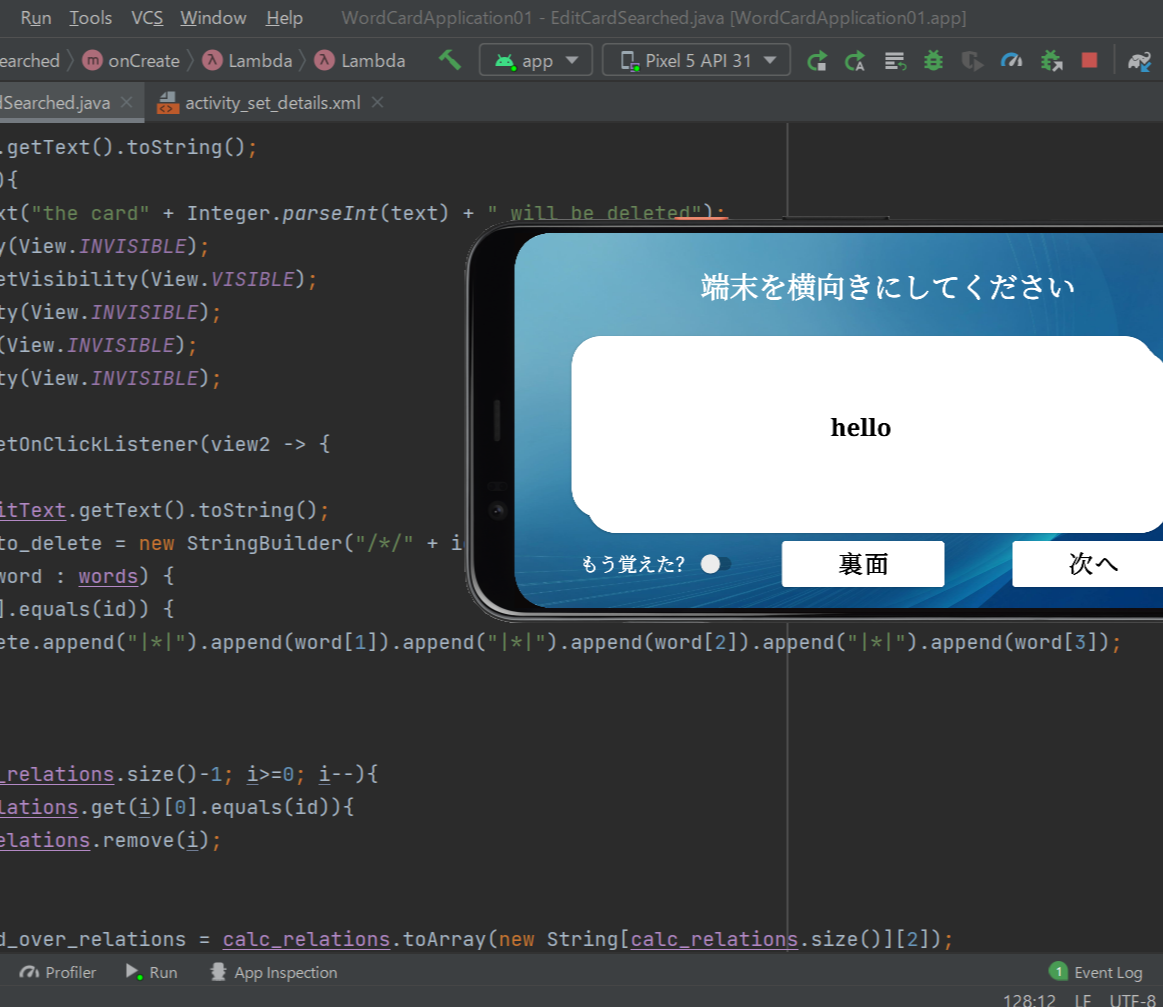Click the Profile app gauge icon

pos(1011,61)
